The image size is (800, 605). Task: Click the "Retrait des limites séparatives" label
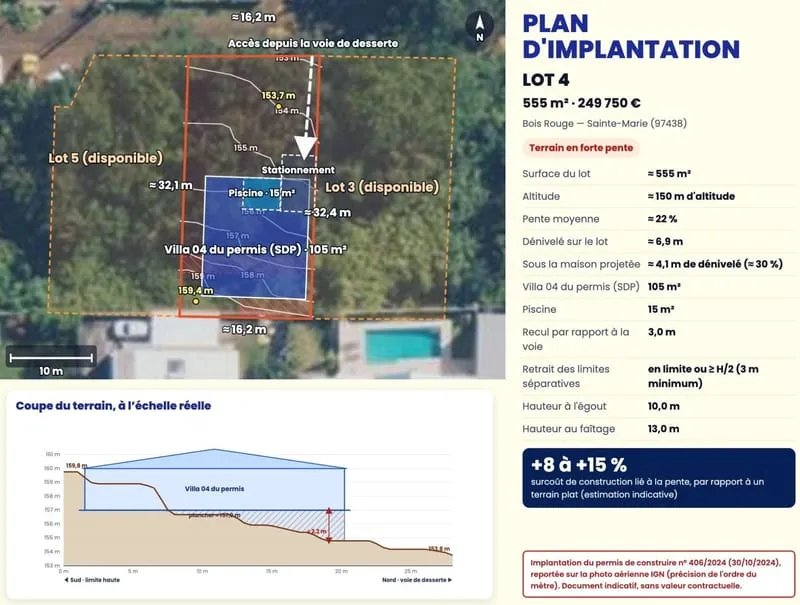pyautogui.click(x=566, y=376)
